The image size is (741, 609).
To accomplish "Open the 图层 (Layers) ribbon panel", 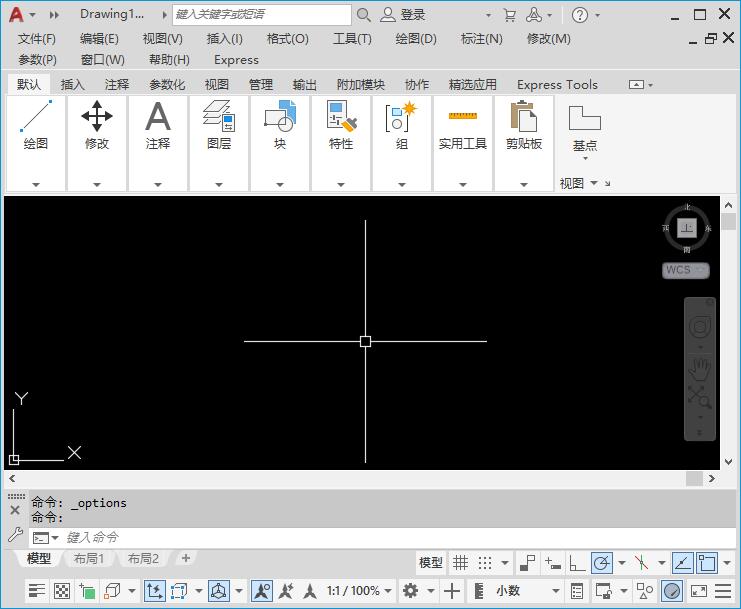I will tap(219, 125).
